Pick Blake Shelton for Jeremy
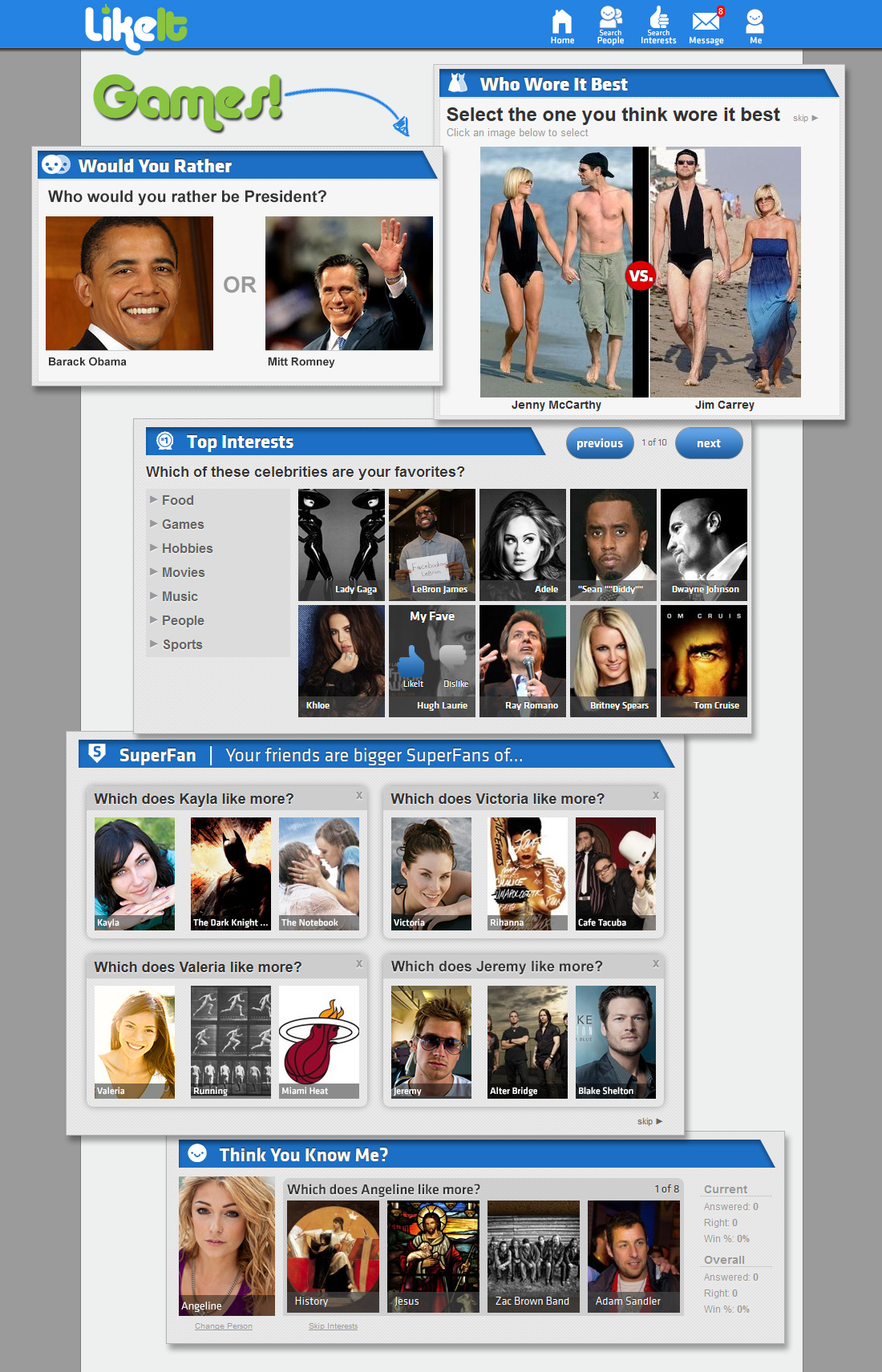 coord(616,1042)
